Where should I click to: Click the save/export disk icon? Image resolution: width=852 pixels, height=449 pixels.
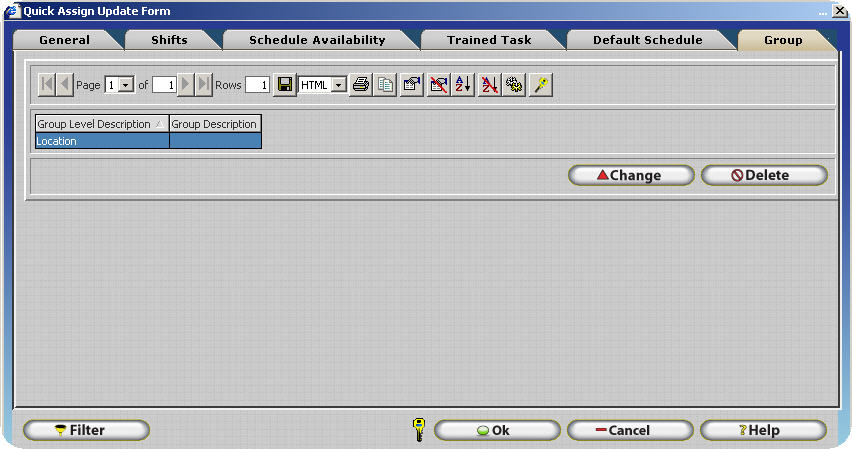[x=285, y=85]
